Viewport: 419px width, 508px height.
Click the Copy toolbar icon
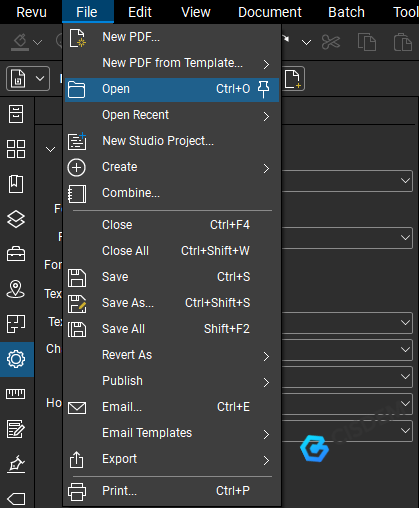click(x=367, y=42)
